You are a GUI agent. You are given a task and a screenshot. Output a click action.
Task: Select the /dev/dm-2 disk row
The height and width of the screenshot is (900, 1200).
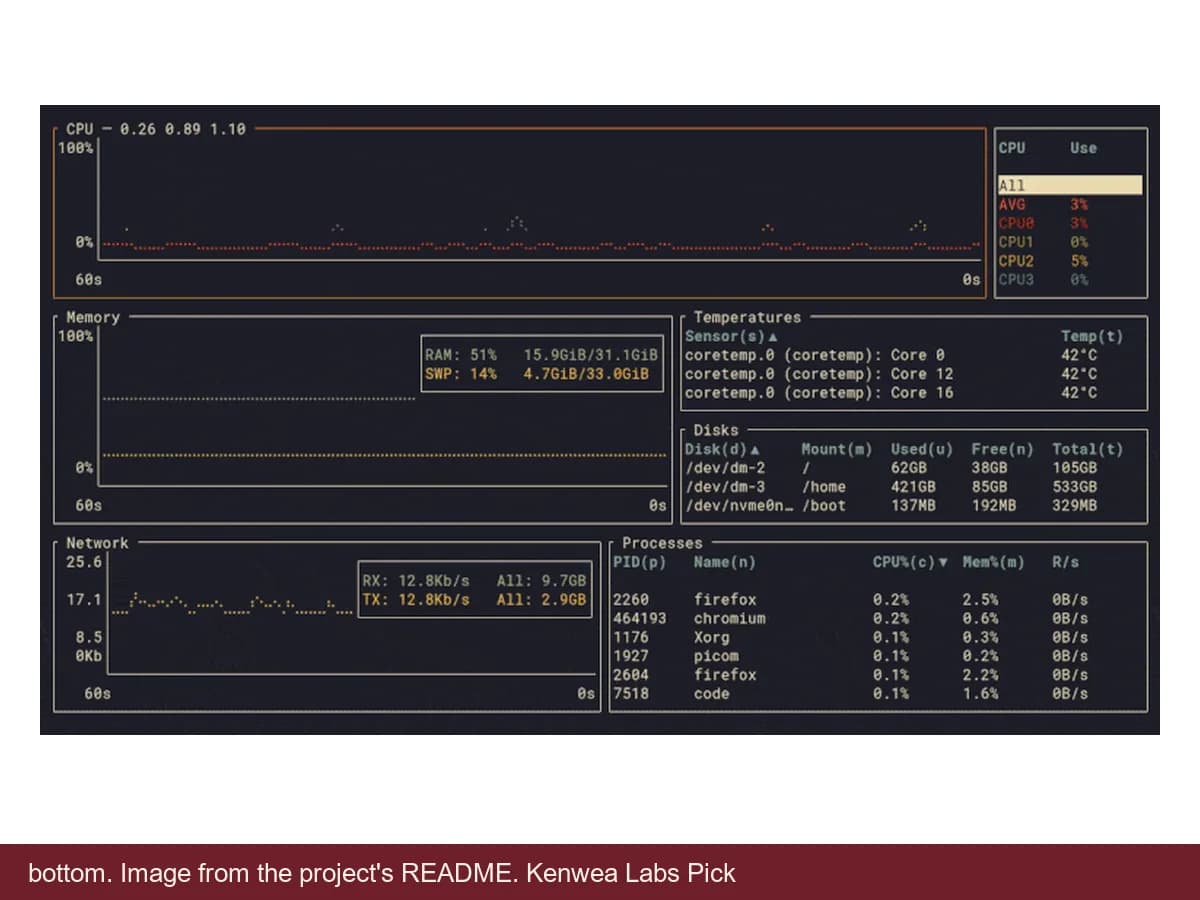[914, 468]
